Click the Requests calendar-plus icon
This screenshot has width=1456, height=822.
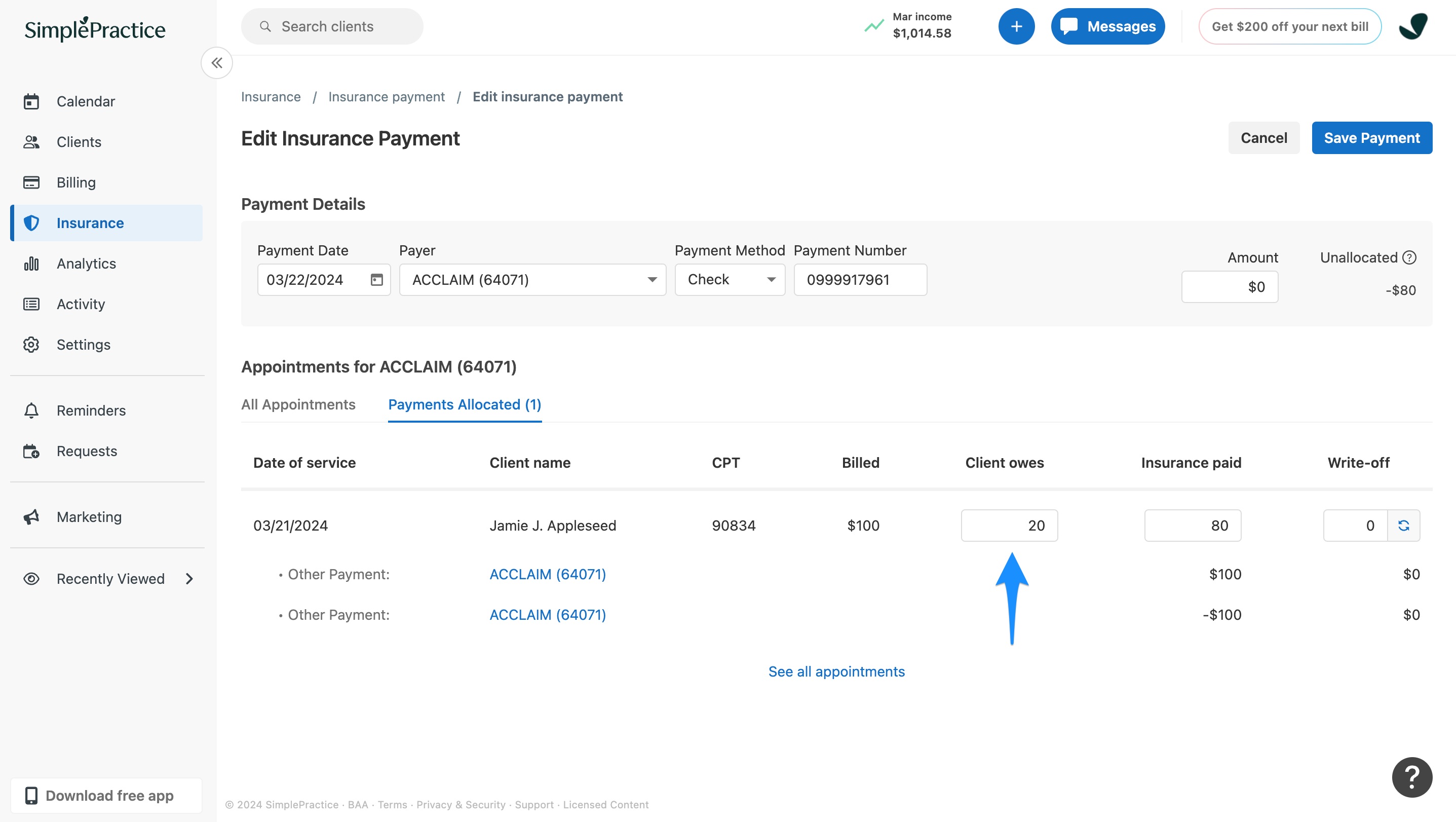(31, 451)
